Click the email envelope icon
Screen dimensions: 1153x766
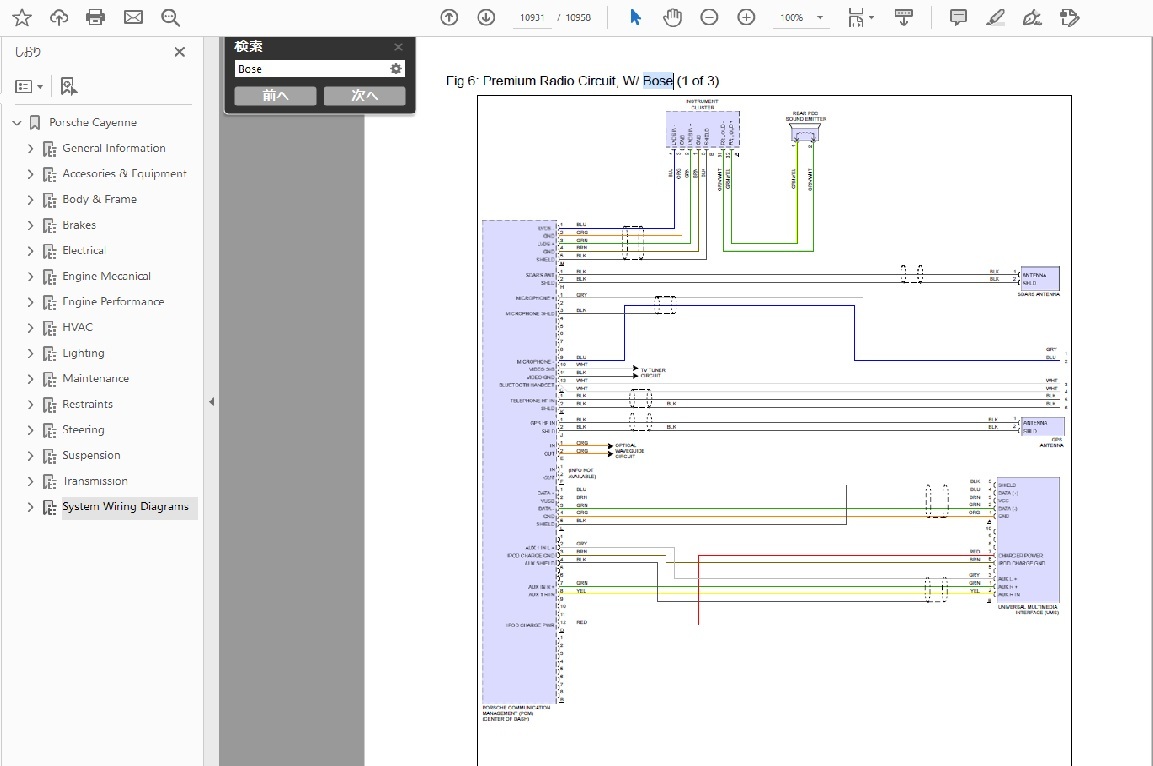[133, 17]
